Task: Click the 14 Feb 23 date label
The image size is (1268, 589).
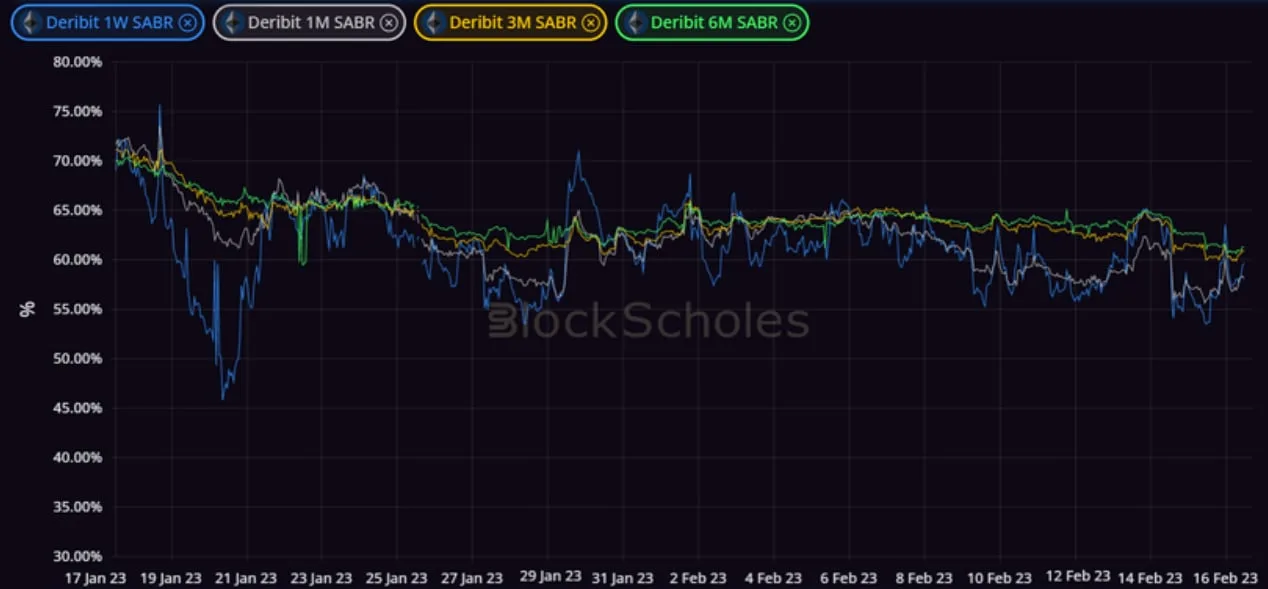Action: 1150,578
